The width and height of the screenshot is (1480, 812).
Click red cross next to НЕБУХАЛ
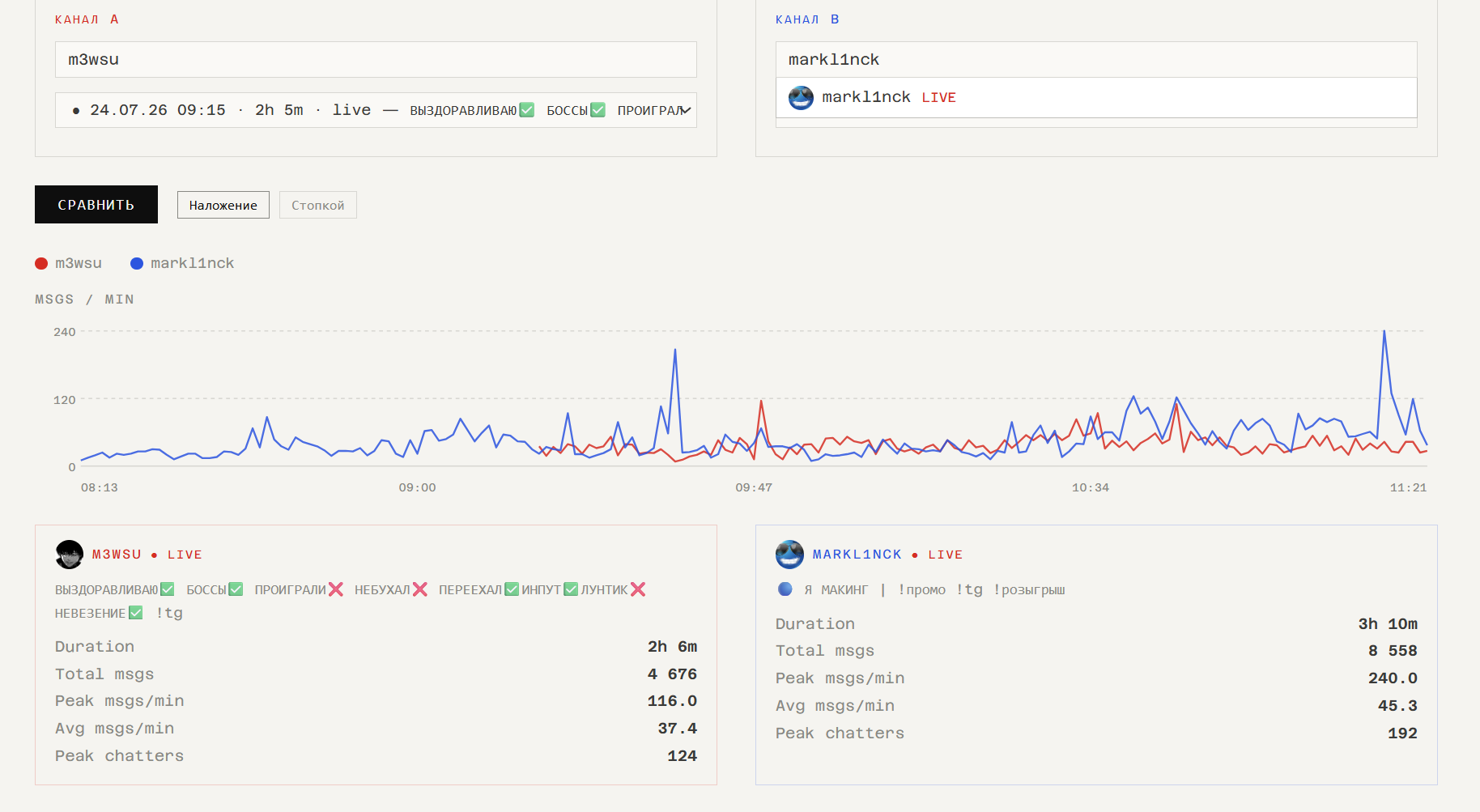tap(419, 589)
